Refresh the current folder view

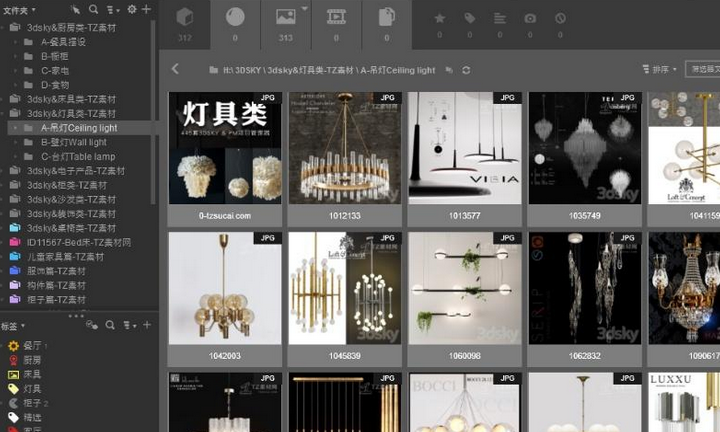[x=466, y=70]
